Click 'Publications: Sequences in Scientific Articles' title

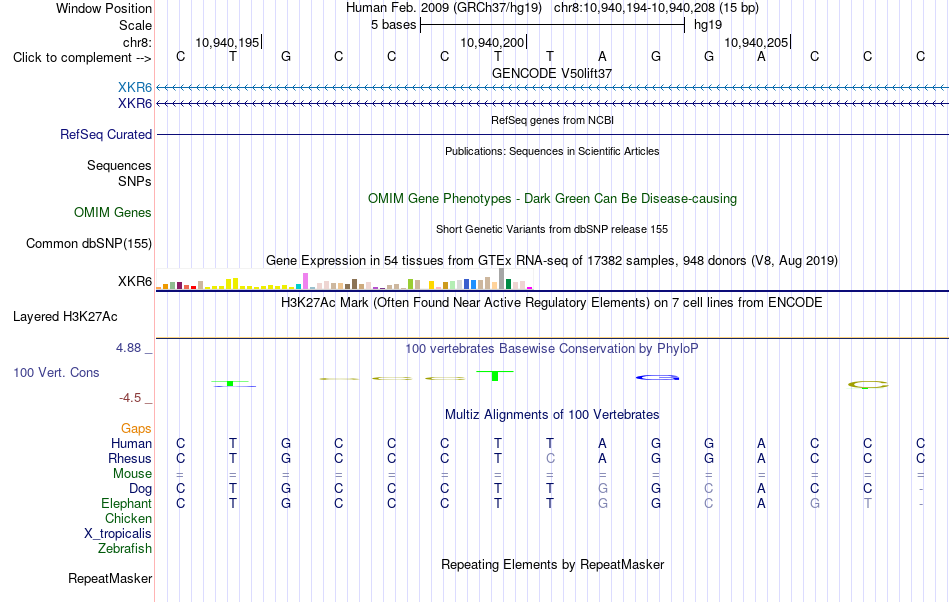552,151
